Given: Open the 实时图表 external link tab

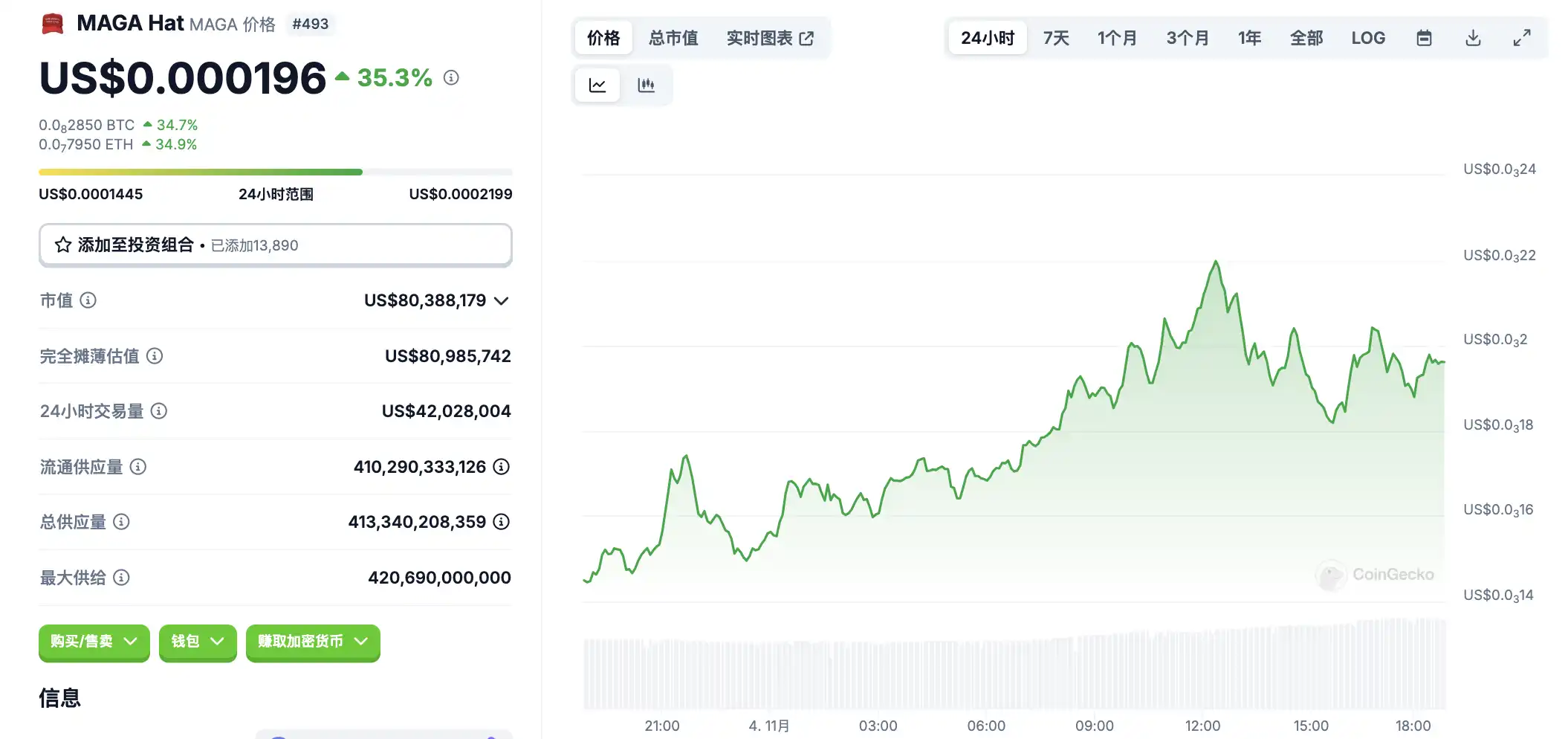Looking at the screenshot, I should click(x=770, y=38).
